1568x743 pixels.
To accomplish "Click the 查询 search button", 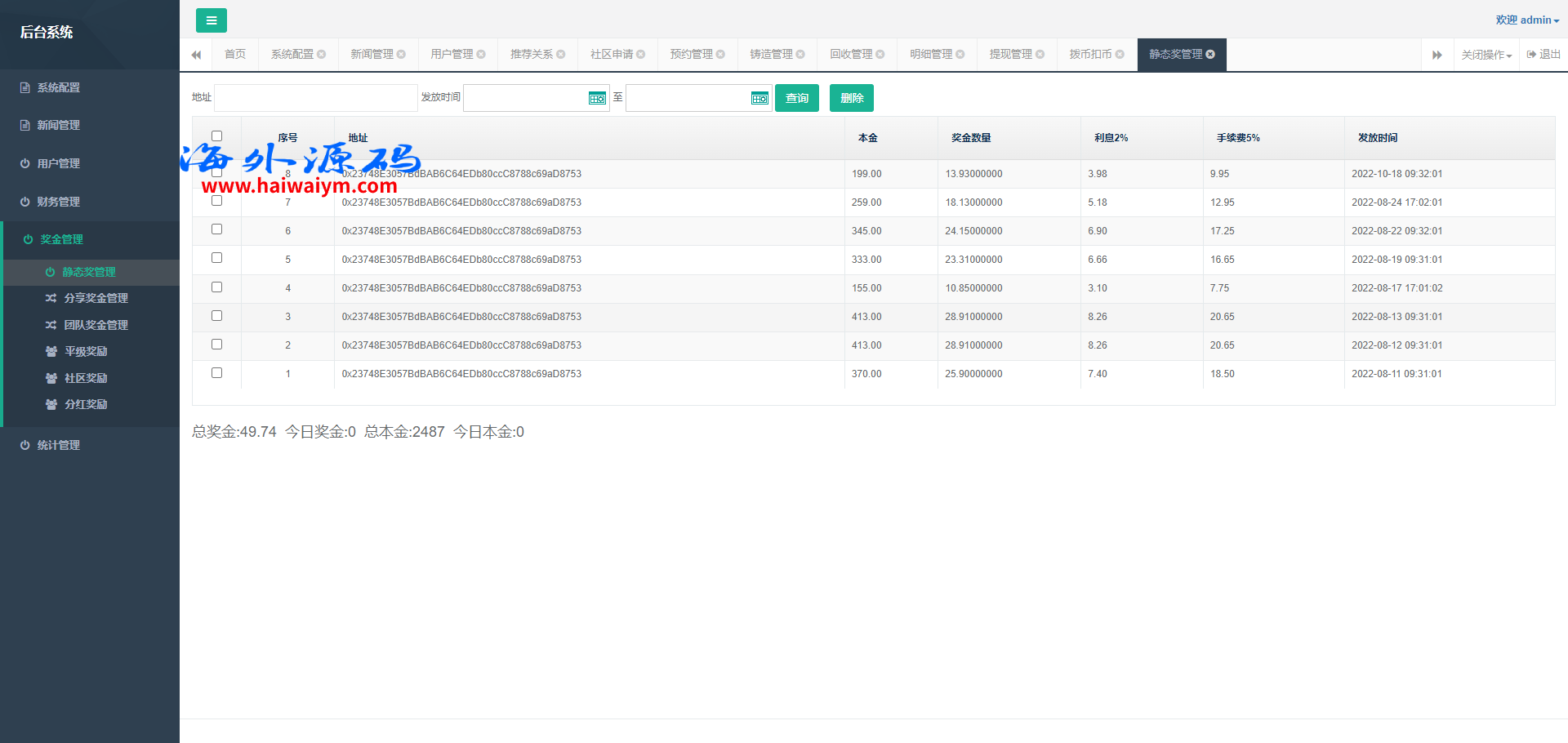I will [x=796, y=98].
